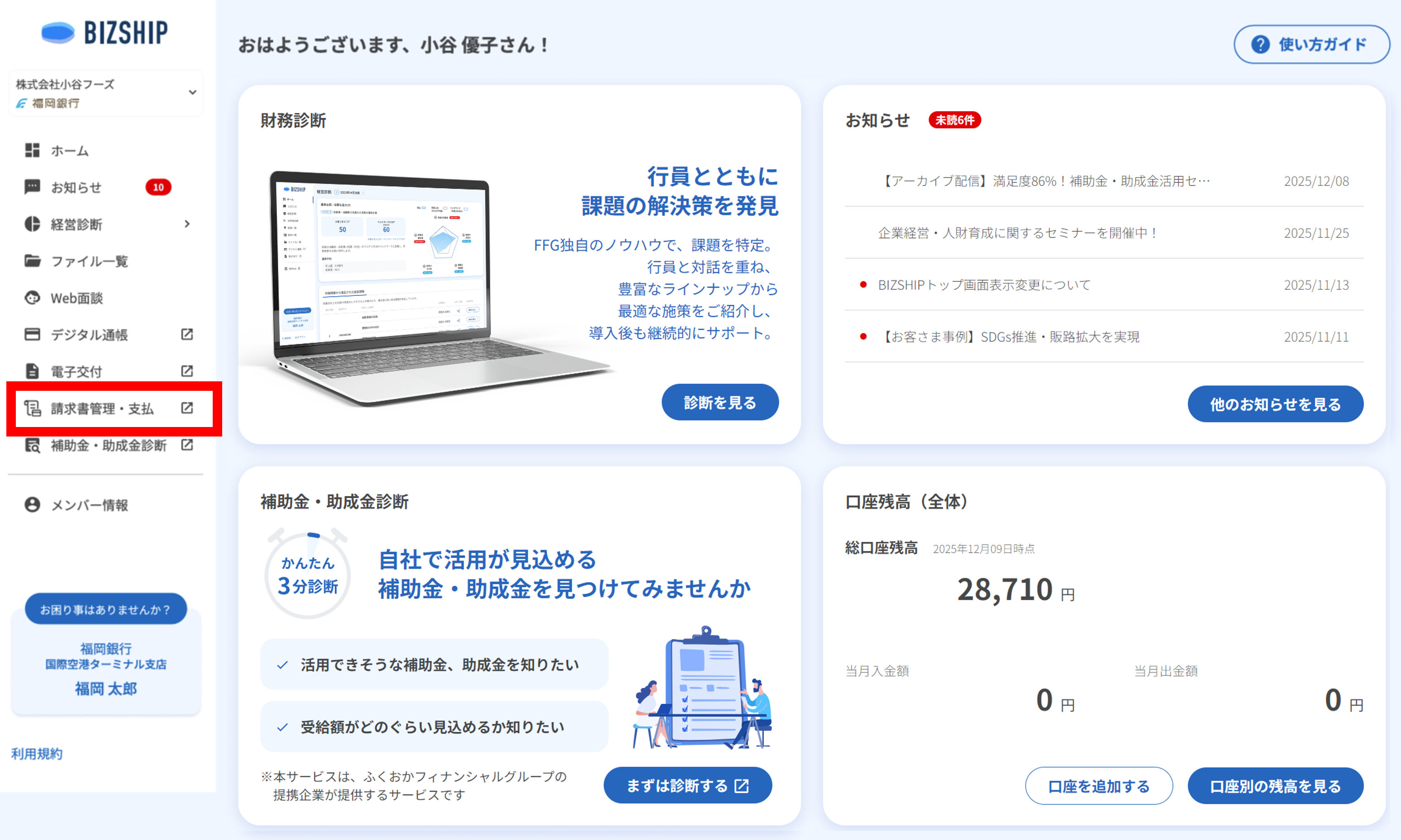The image size is (1401, 840).
Task: Click the ファイル一覧 folder icon
Action: point(32,261)
